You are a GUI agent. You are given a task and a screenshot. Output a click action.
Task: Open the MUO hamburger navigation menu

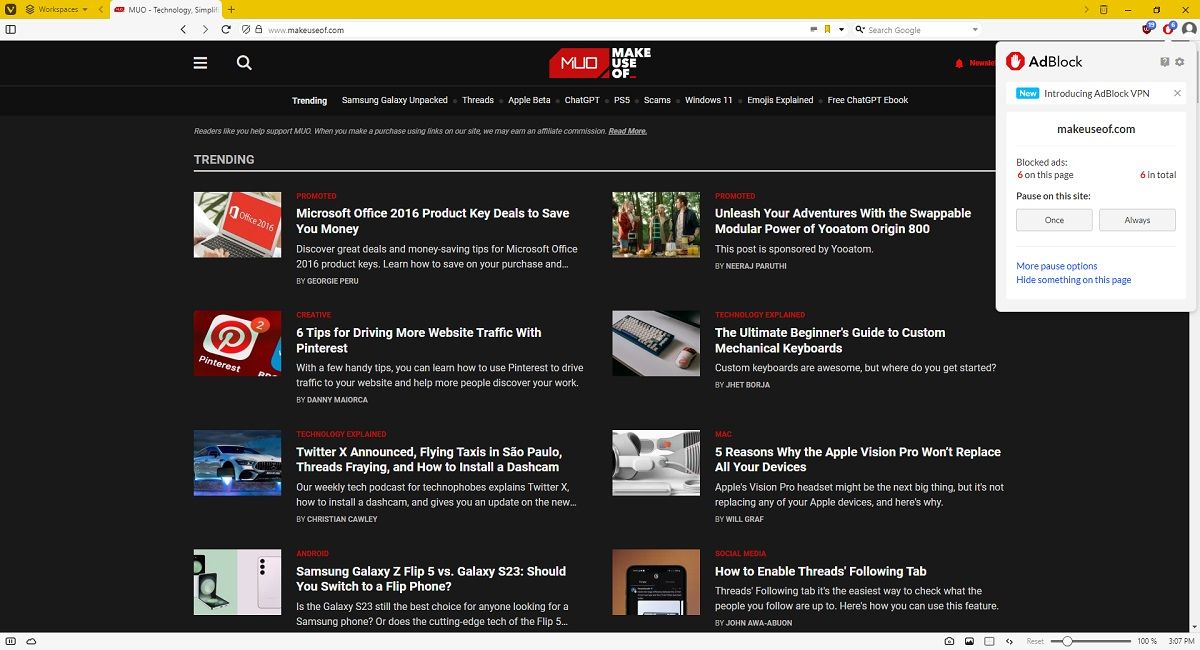200,62
